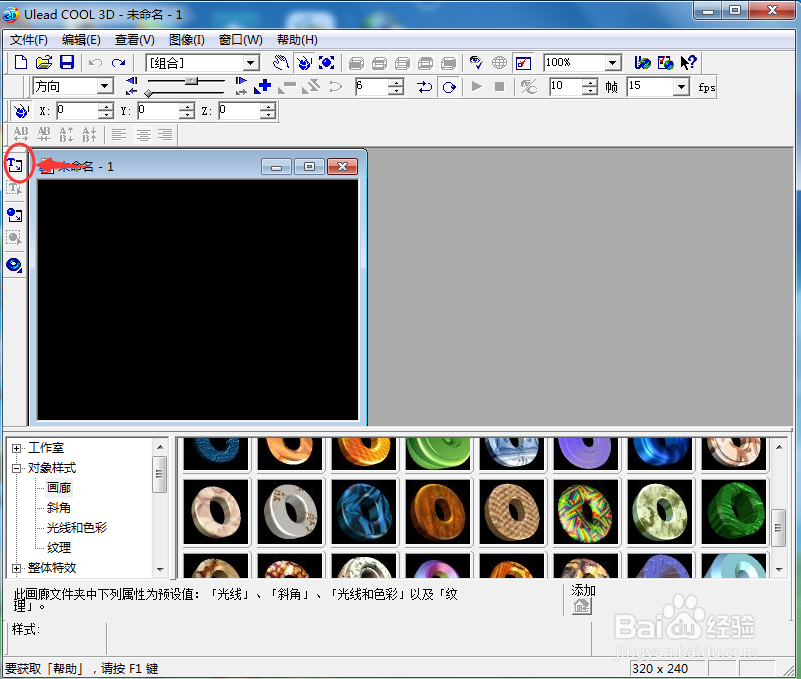Open the 100% zoom dropdown
The image size is (801, 679).
[x=612, y=63]
